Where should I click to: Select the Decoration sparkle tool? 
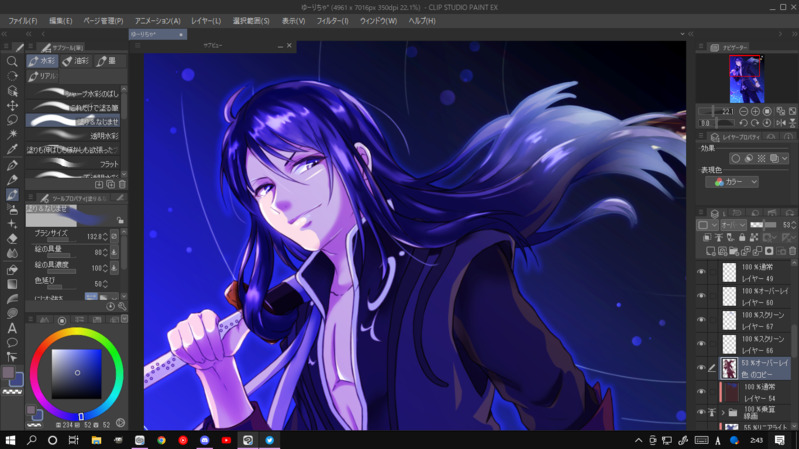click(x=12, y=224)
